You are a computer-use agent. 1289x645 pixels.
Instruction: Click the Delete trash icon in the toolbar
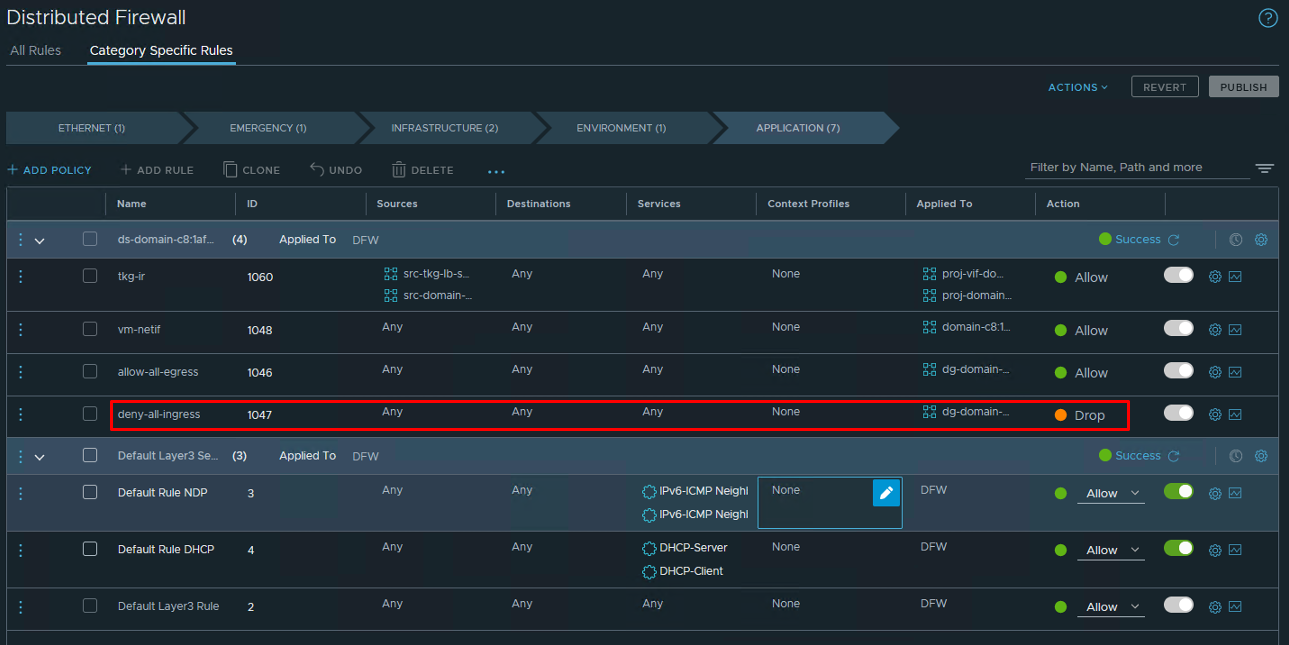[422, 169]
